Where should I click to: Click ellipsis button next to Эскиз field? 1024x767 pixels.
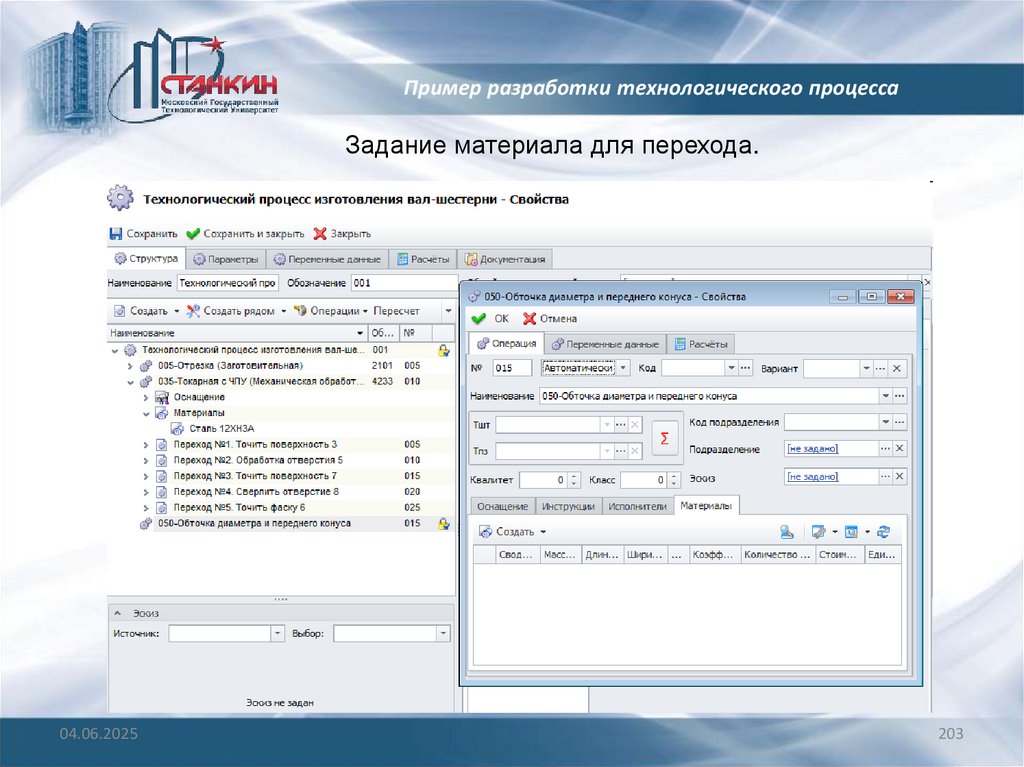click(882, 477)
